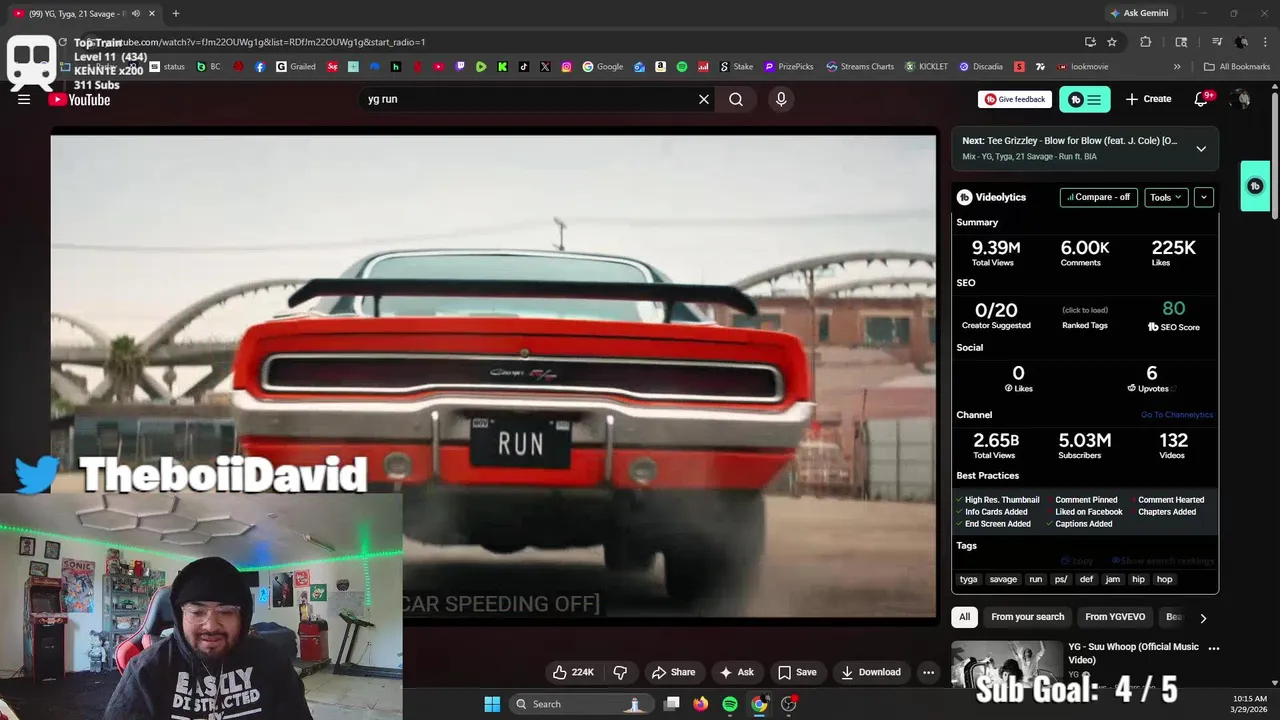Image resolution: width=1280 pixels, height=720 pixels.
Task: Show more bookmarks with the double chevron
Action: coord(1177,67)
